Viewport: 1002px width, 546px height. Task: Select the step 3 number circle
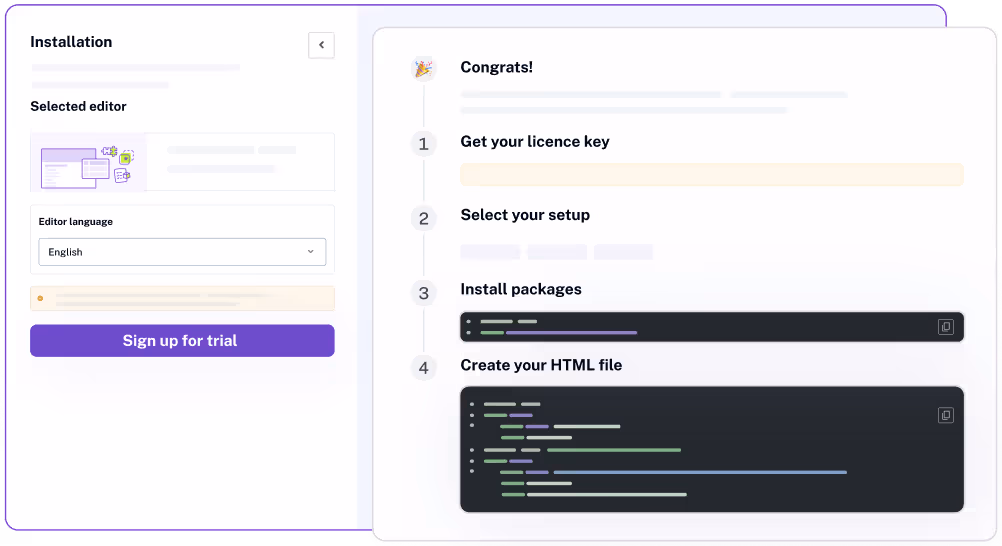click(423, 293)
